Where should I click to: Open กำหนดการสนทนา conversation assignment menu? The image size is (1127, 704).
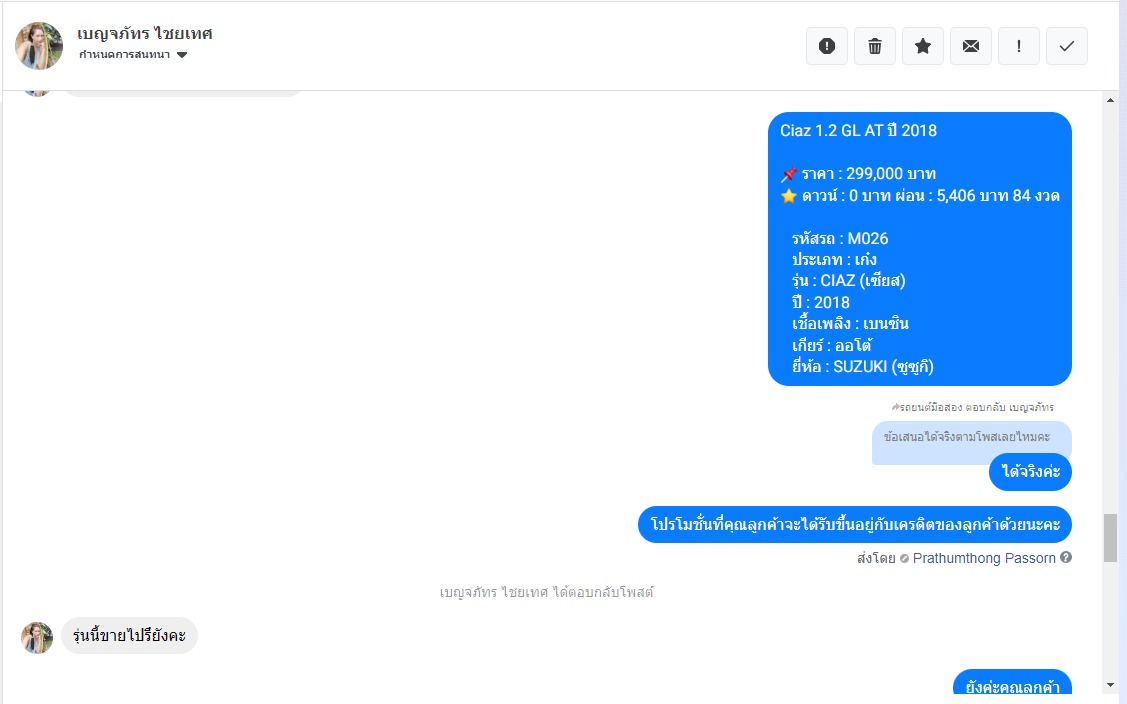133,55
